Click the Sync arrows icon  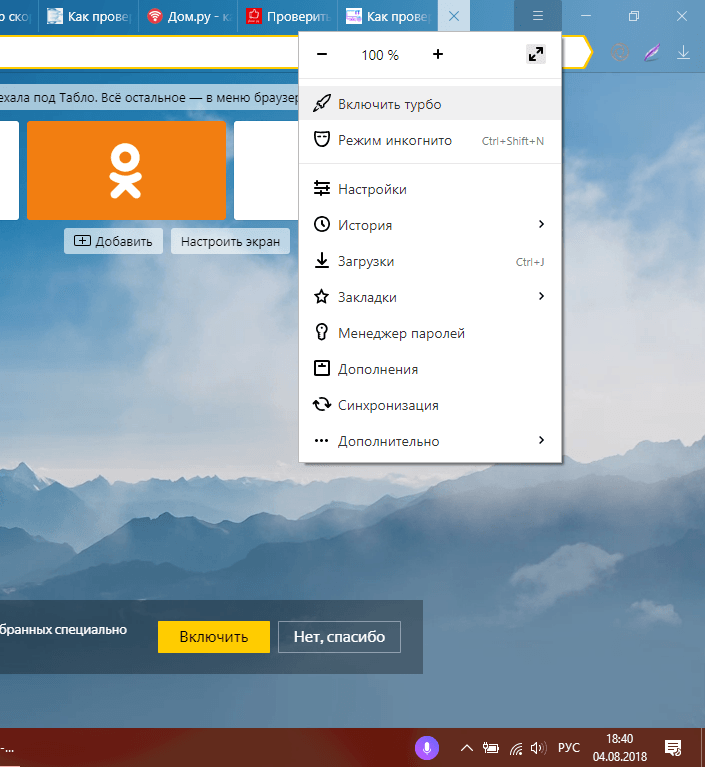pyautogui.click(x=321, y=405)
